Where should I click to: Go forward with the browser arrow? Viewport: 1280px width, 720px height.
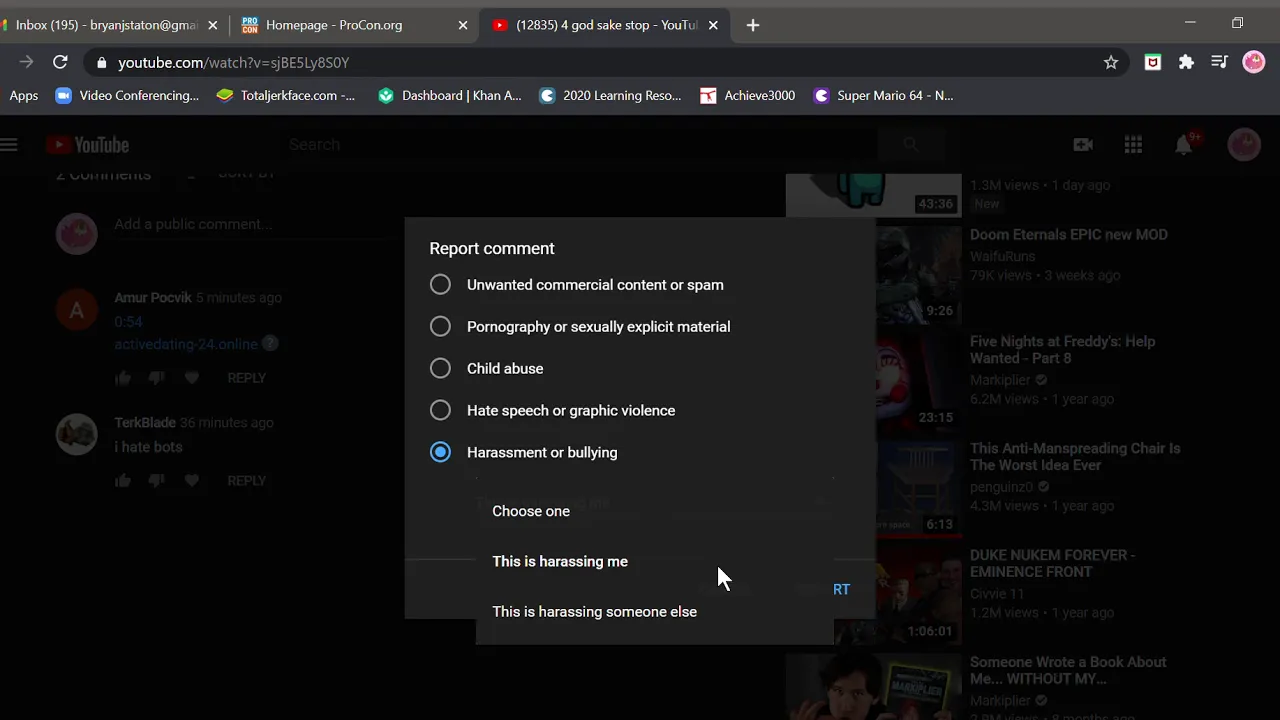pyautogui.click(x=26, y=62)
